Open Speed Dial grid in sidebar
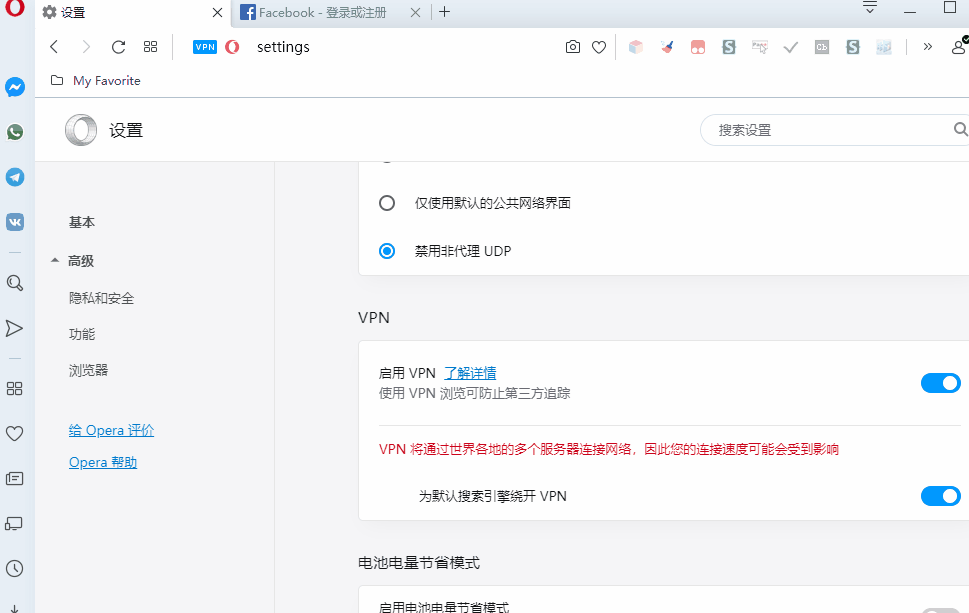This screenshot has width=969, height=613. pyautogui.click(x=14, y=388)
